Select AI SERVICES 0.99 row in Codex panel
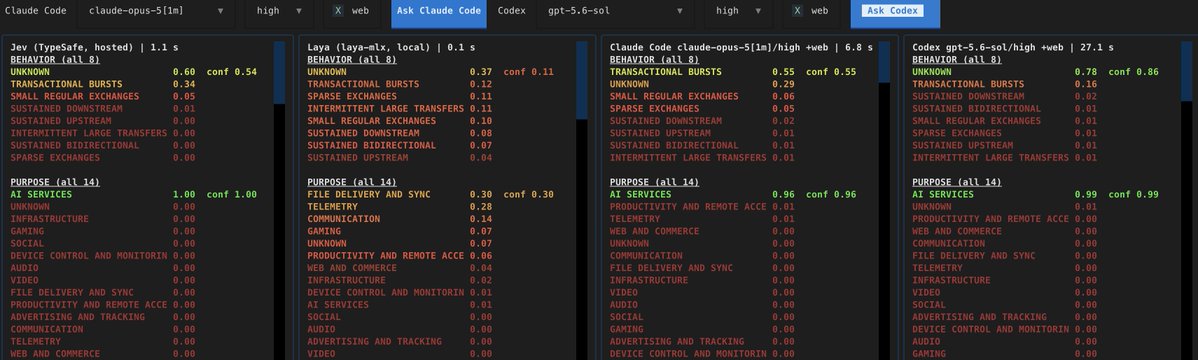Screen dimensions: 1198x360 point(1005,194)
